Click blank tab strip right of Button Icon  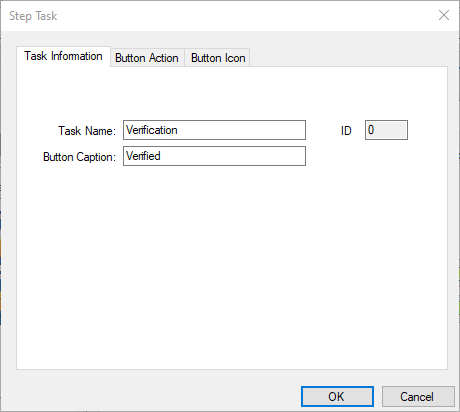click(348, 57)
